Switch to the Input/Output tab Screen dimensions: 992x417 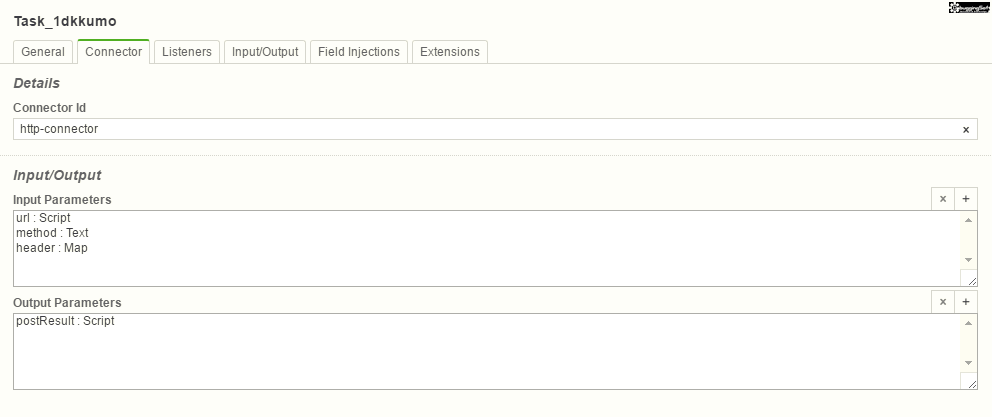click(x=265, y=52)
